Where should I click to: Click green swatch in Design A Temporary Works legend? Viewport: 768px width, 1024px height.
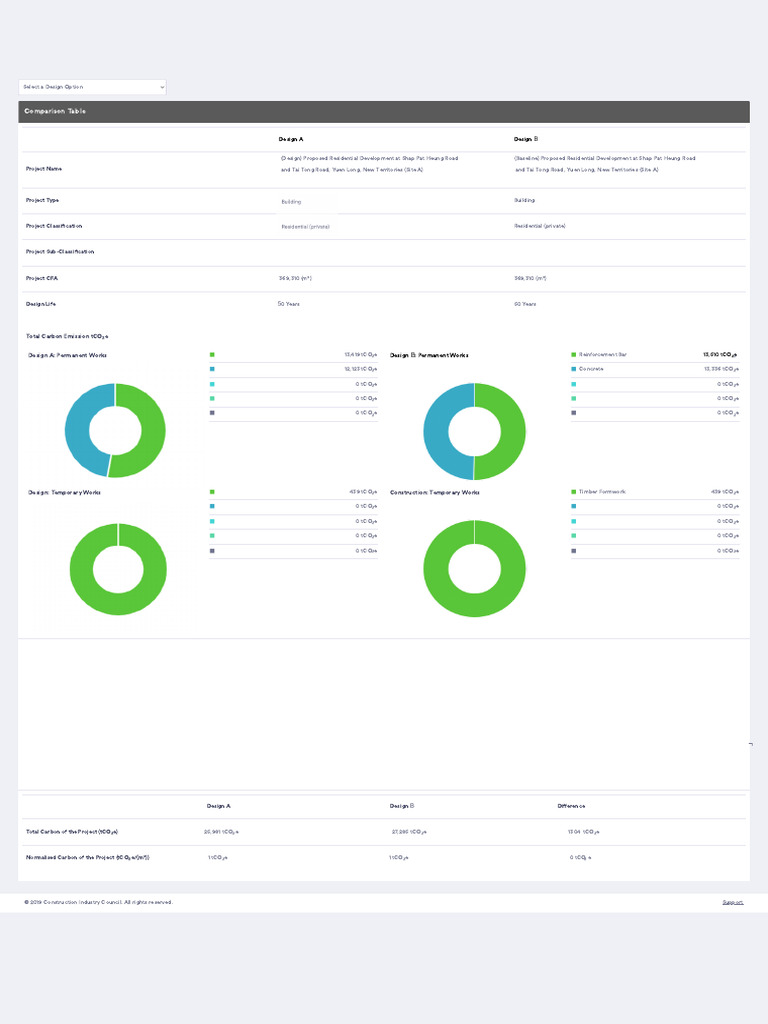click(x=212, y=492)
